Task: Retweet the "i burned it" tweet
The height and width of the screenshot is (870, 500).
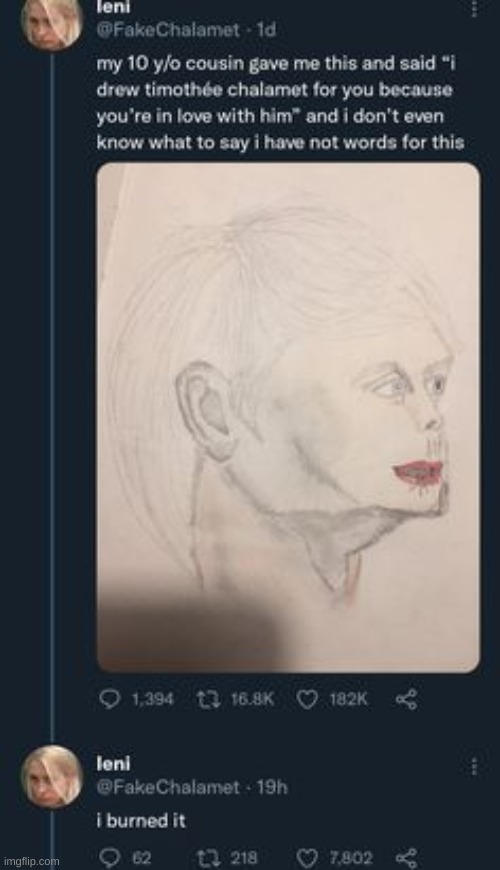Action: coord(208,858)
